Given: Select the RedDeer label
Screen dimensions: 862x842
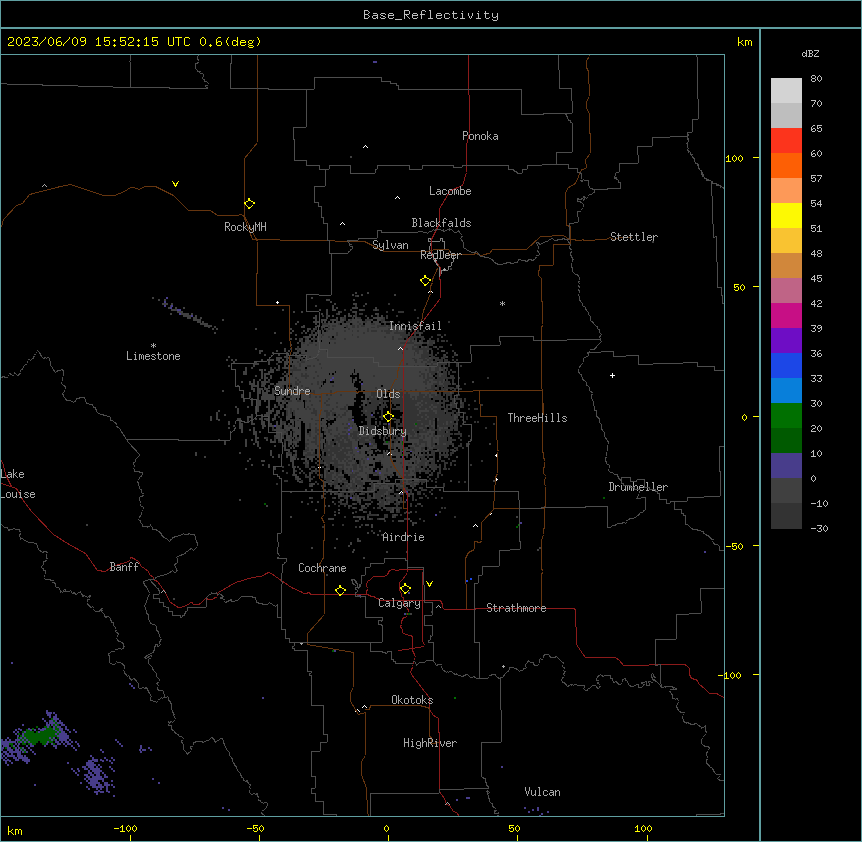Looking at the screenshot, I should coord(440,255).
